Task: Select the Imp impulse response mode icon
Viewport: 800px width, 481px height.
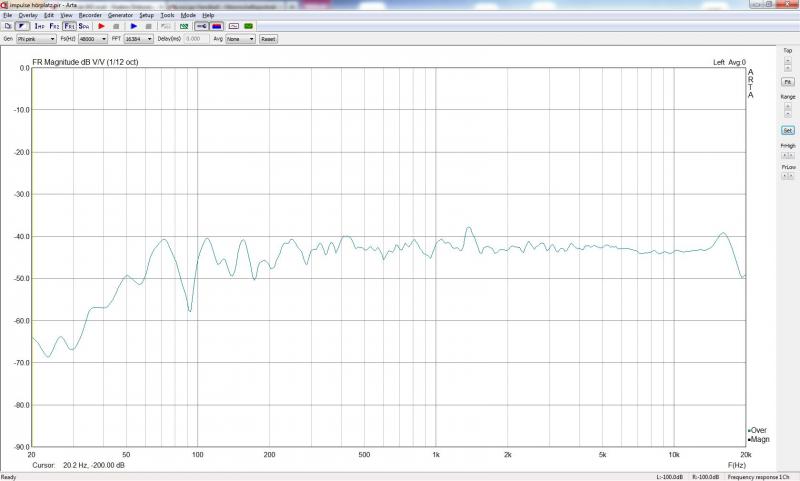Action: (39, 26)
